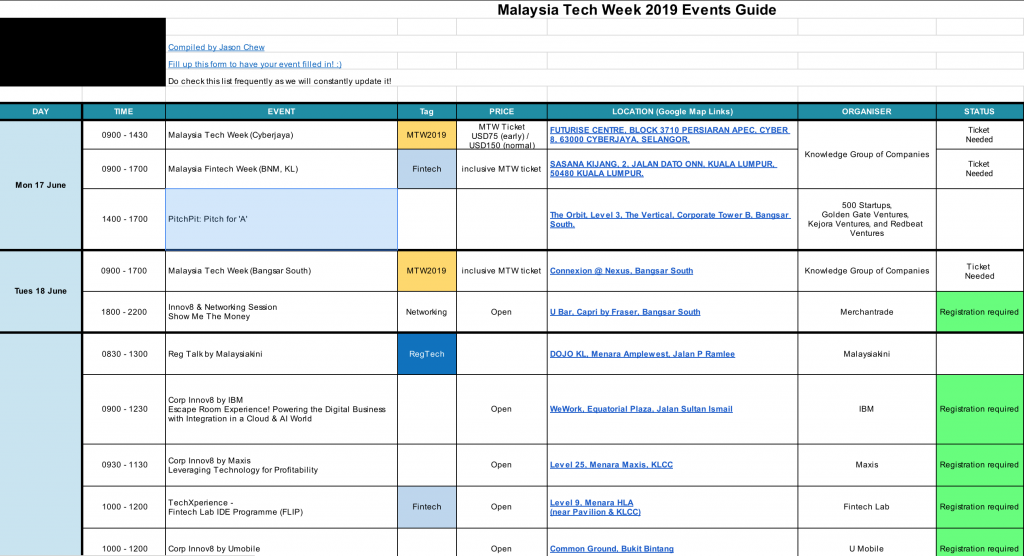Select the '0900 - 1430' time cell
The width and height of the screenshot is (1024, 556).
[123, 135]
